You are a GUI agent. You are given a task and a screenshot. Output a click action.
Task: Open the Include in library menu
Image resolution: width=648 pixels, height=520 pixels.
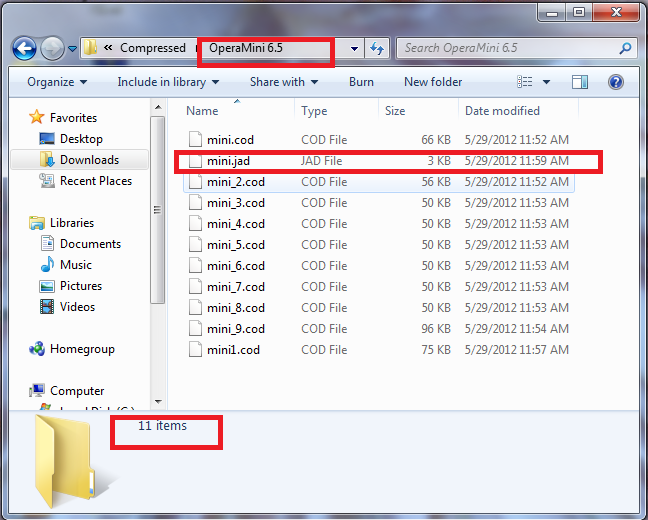click(x=168, y=82)
